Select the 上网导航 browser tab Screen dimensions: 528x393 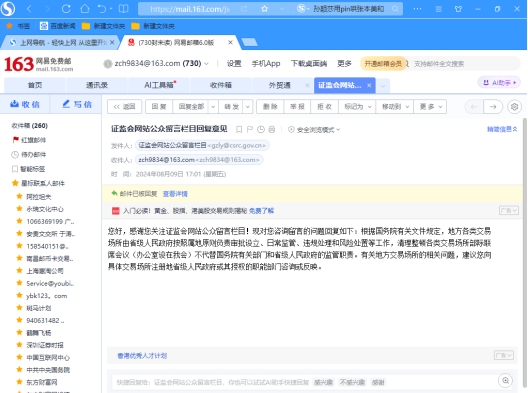(x=60, y=42)
